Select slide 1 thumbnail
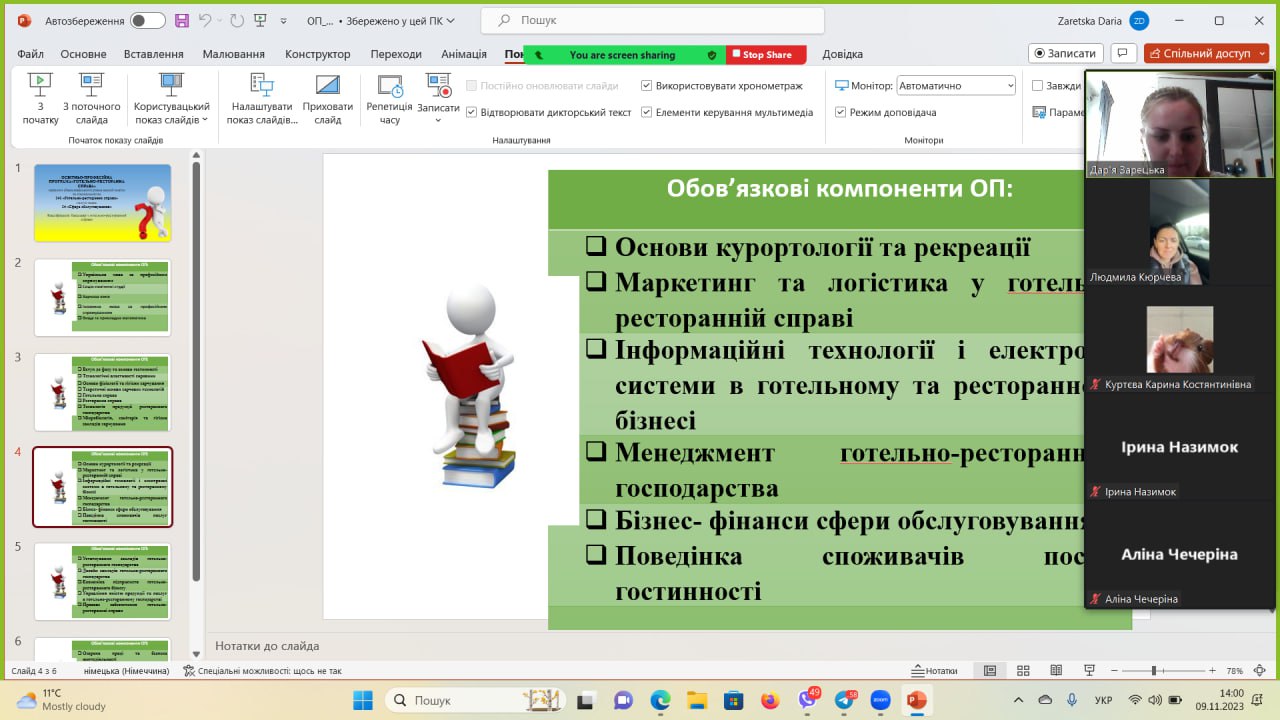Viewport: 1280px width, 720px height. tap(103, 203)
